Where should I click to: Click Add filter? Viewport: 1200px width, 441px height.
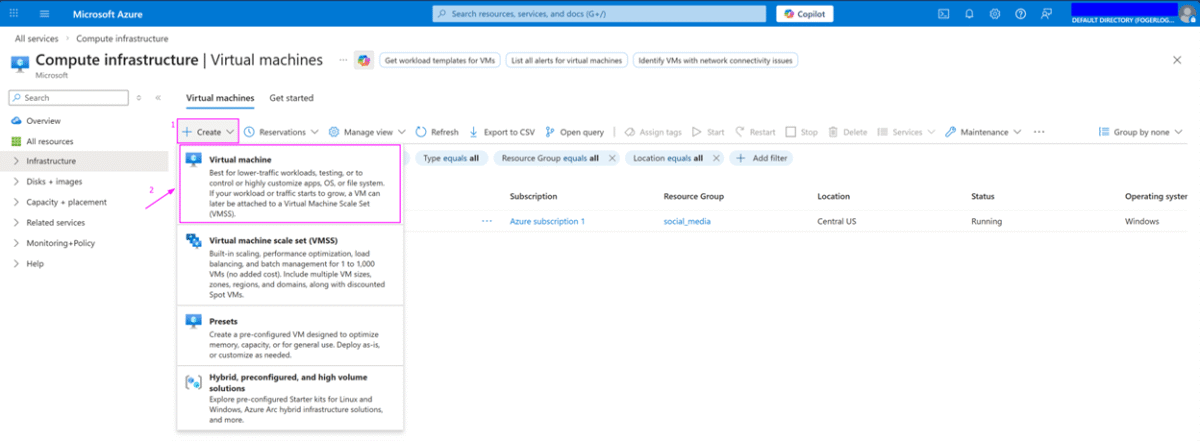tap(762, 158)
